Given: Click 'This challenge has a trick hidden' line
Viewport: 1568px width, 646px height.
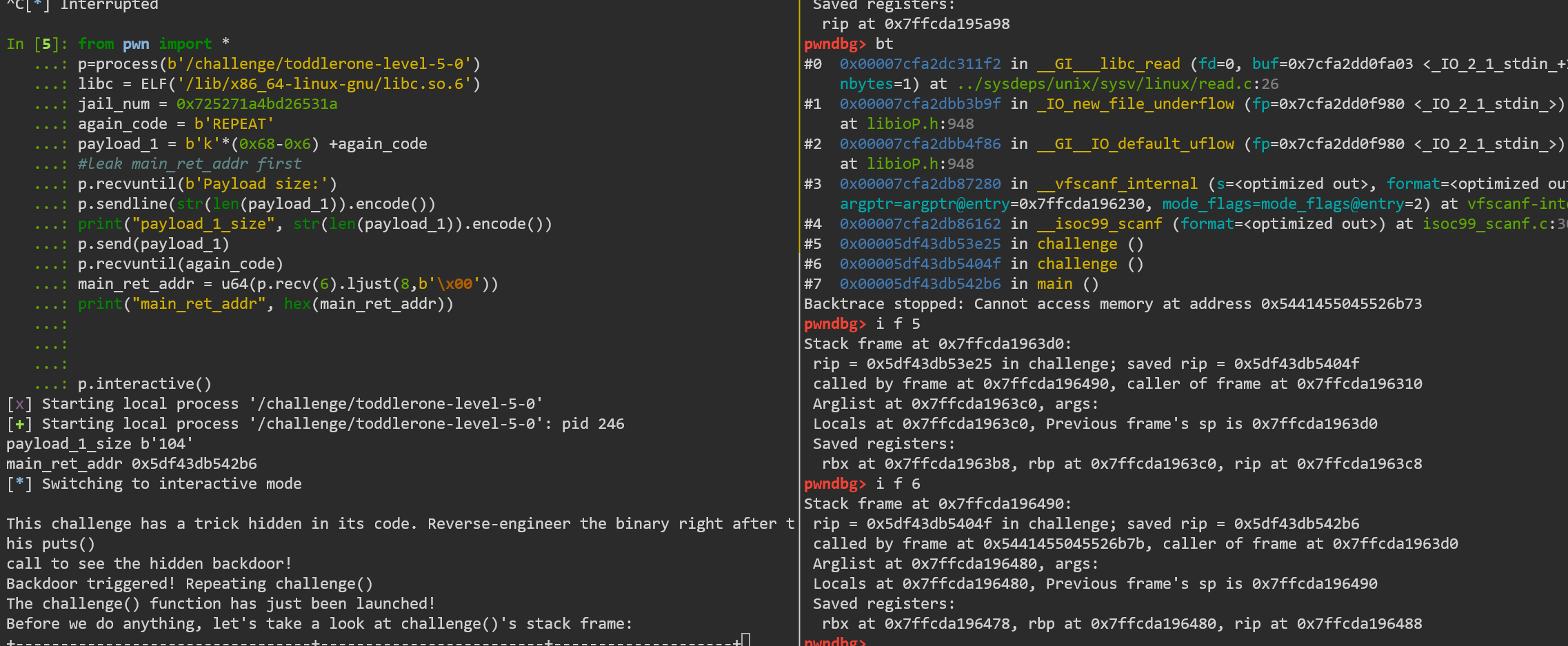Looking at the screenshot, I should coord(401,524).
